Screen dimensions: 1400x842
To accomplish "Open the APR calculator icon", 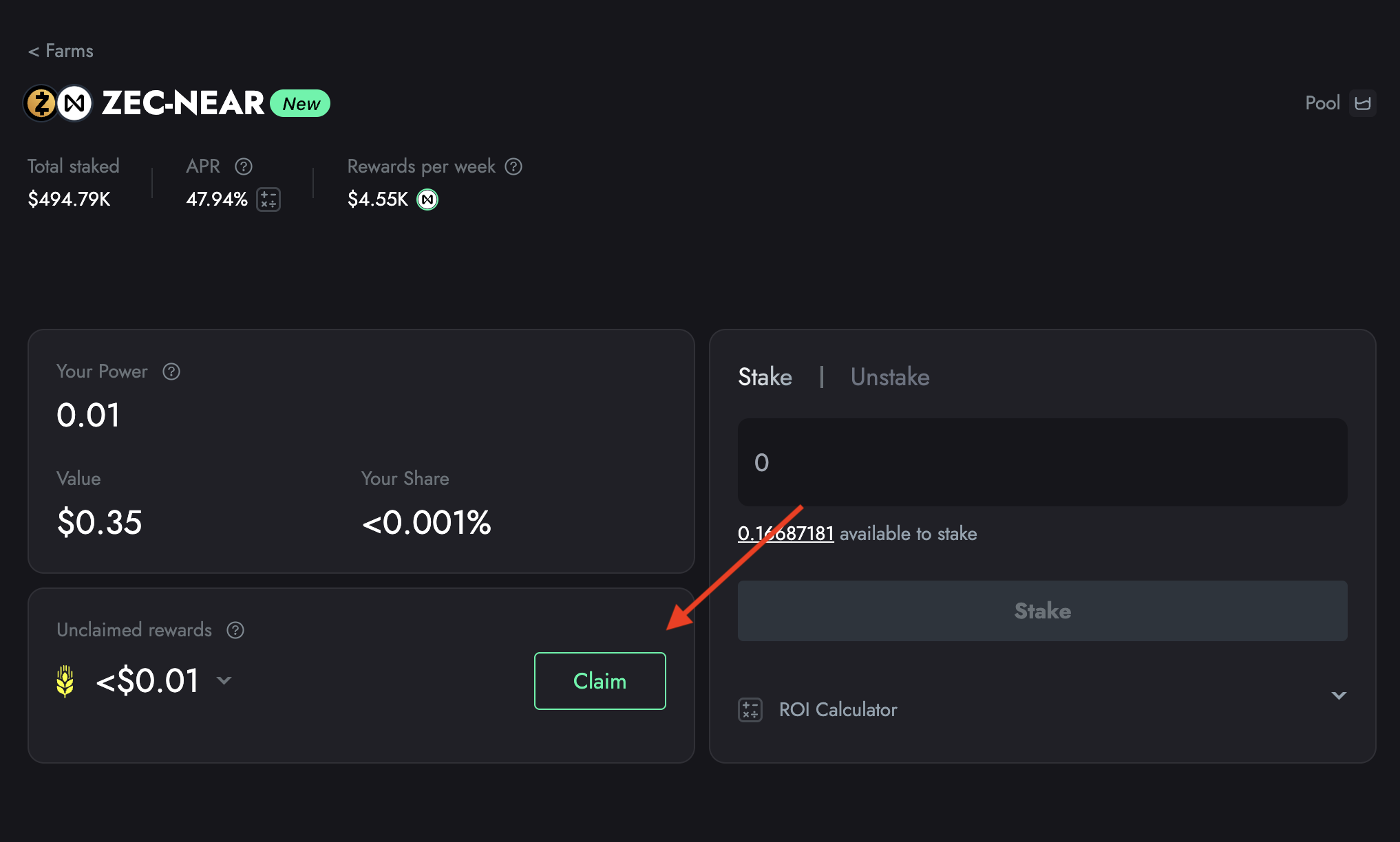I will click(x=268, y=199).
